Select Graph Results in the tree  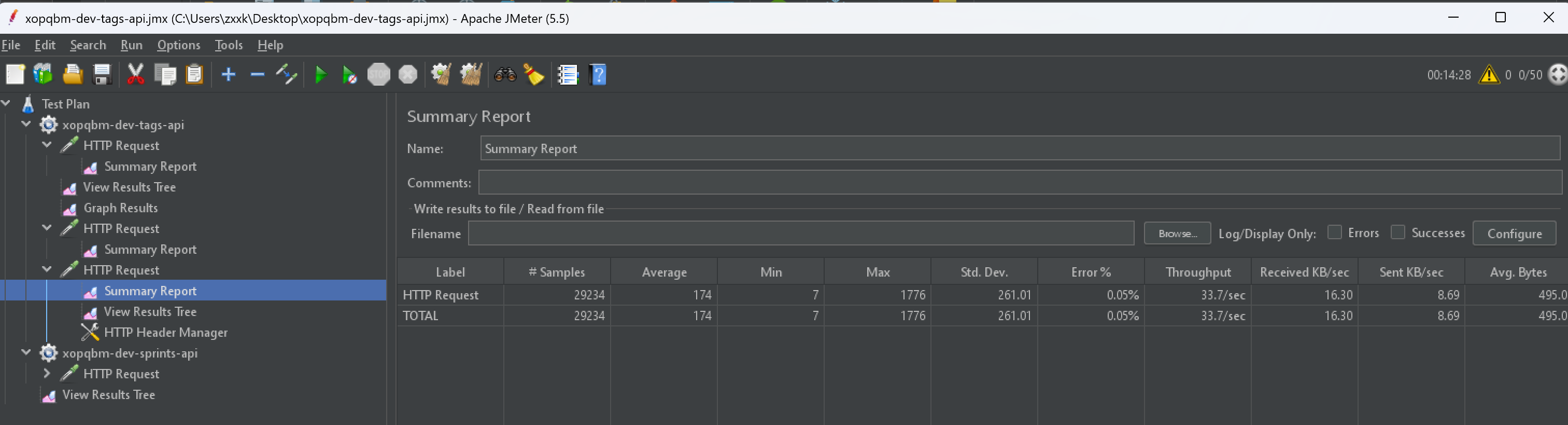[x=121, y=208]
